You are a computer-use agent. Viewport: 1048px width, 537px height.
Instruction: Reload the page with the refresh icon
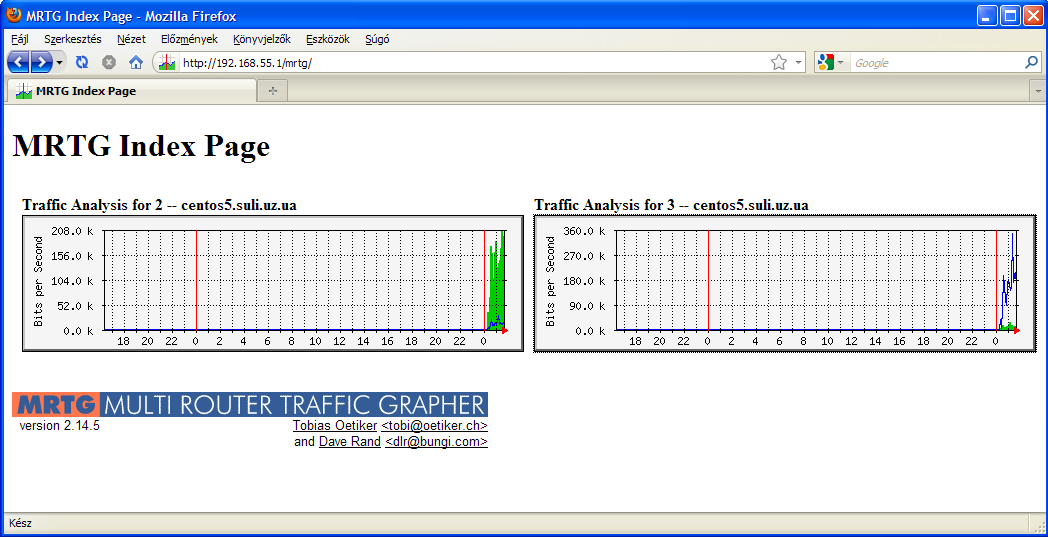(x=83, y=62)
